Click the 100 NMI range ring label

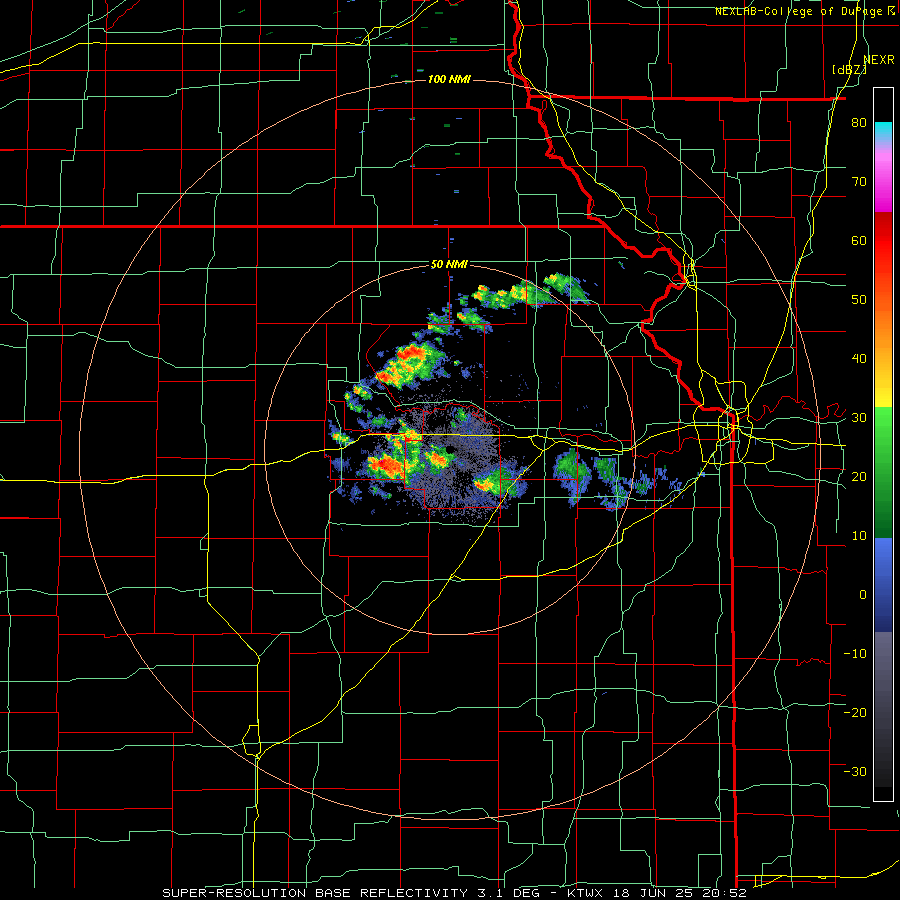449,79
